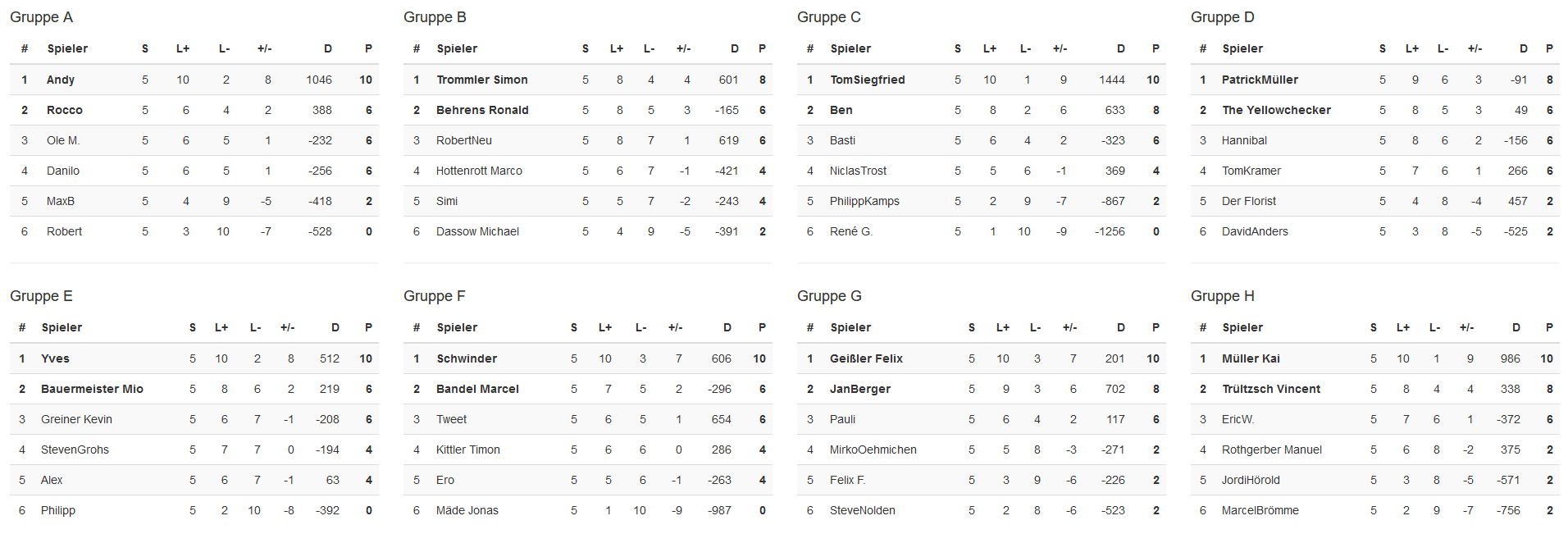Open TomSiegfried entry in Gruppe C
Screen dimensions: 1568x534
(x=868, y=80)
